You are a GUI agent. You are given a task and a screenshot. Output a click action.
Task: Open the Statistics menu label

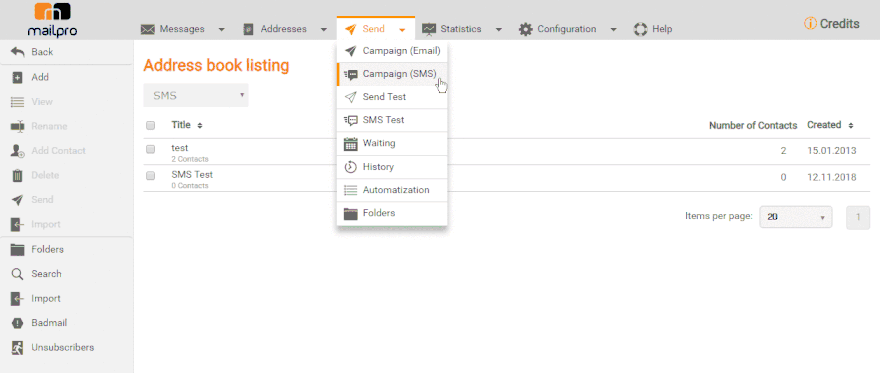461,29
